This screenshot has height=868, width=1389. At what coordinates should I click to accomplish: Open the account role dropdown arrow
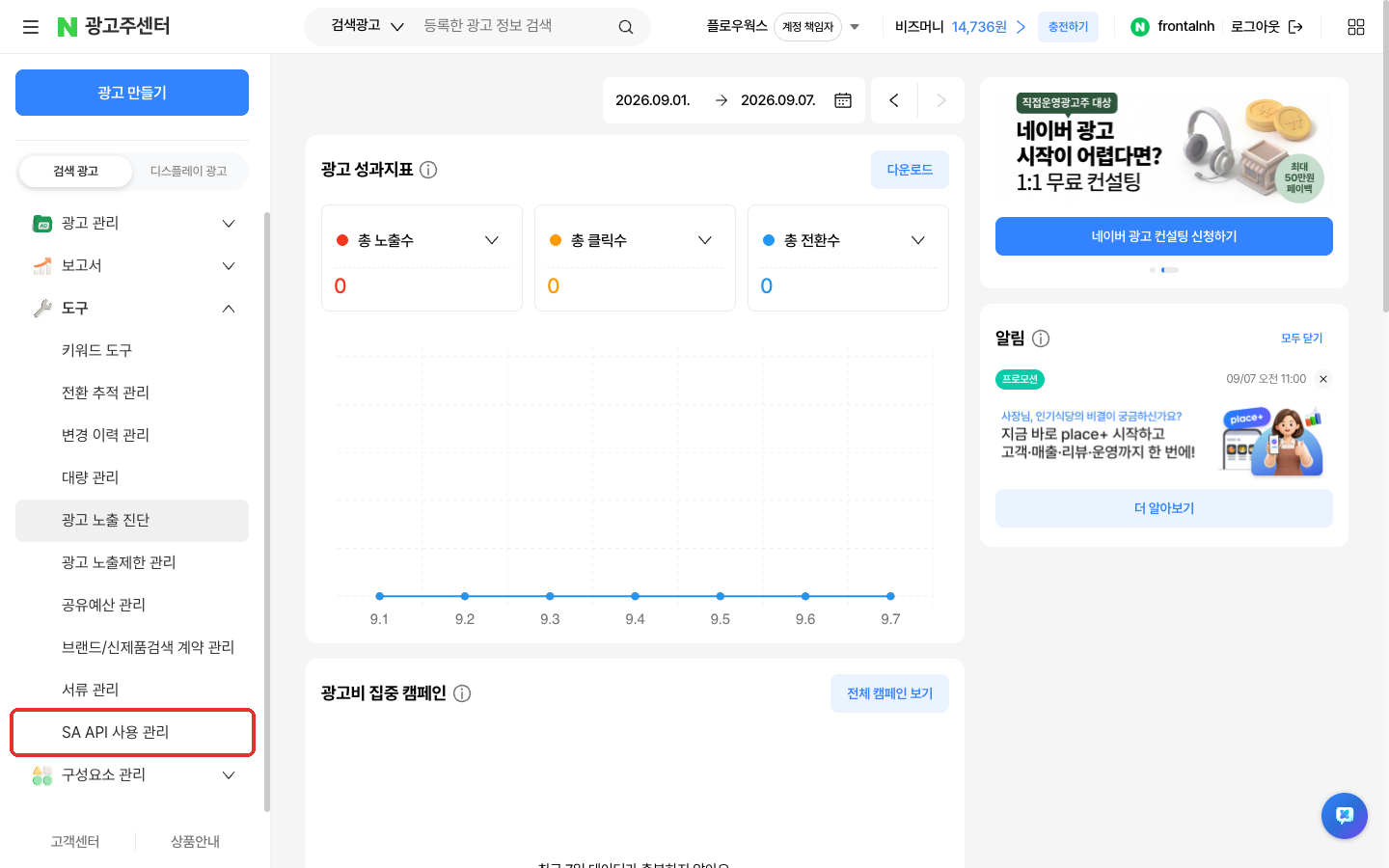pos(855,27)
